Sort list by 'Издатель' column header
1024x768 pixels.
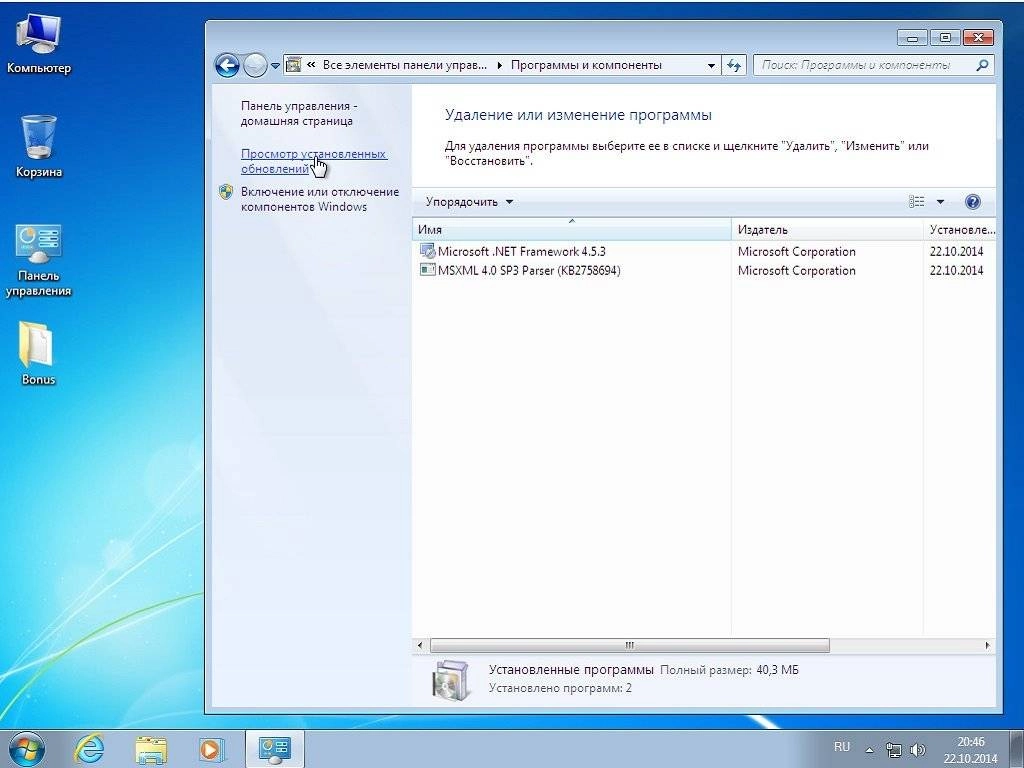coord(827,229)
